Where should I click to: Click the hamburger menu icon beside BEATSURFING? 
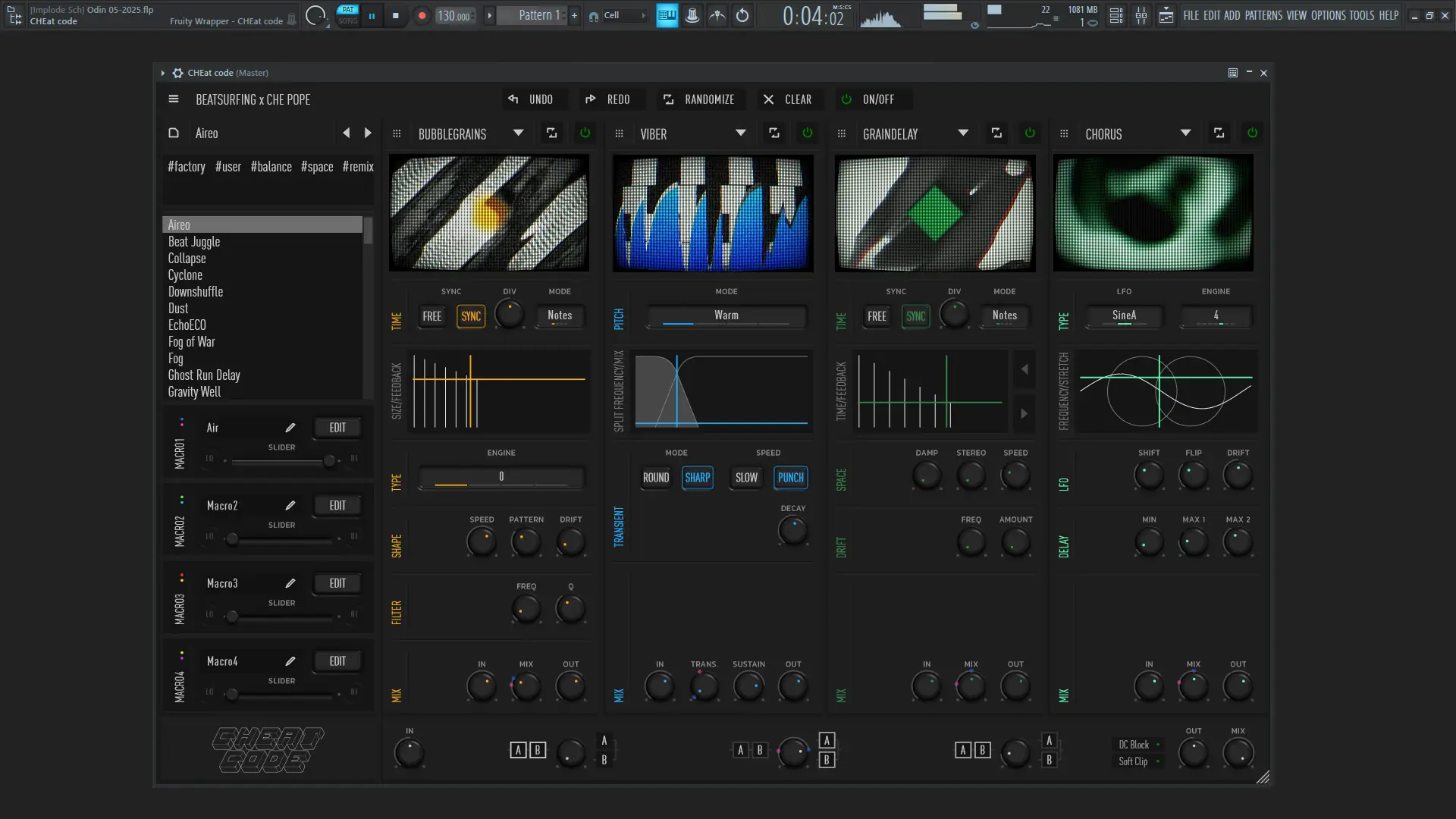(174, 99)
